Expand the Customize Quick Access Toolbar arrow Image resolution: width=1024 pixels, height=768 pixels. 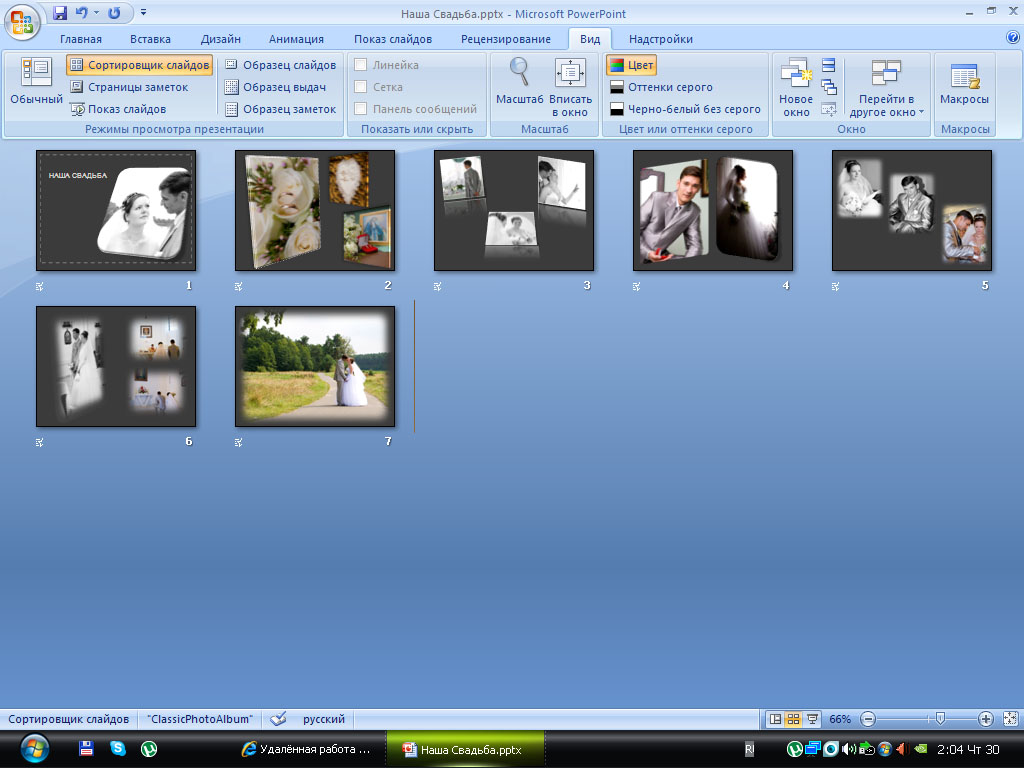(143, 13)
